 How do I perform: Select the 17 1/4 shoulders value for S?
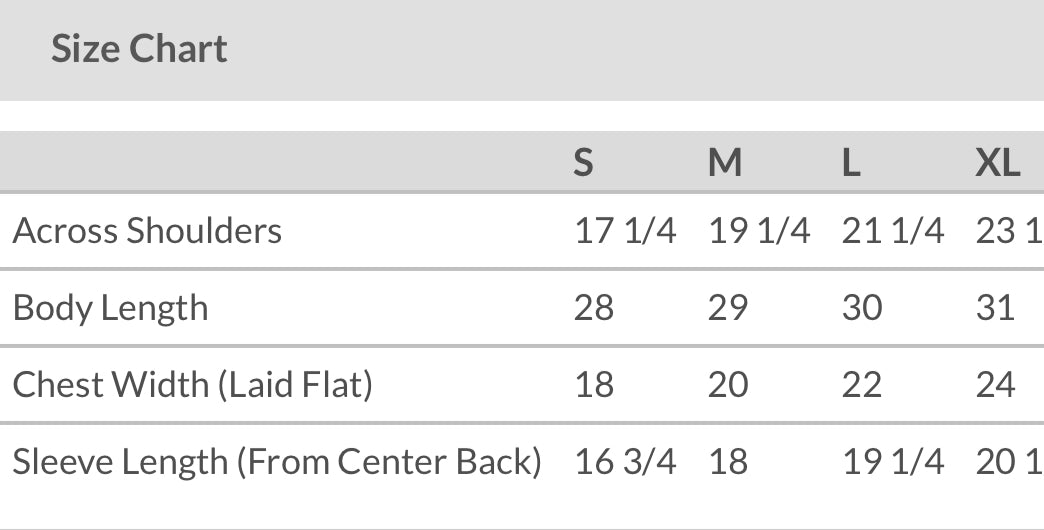coord(625,231)
